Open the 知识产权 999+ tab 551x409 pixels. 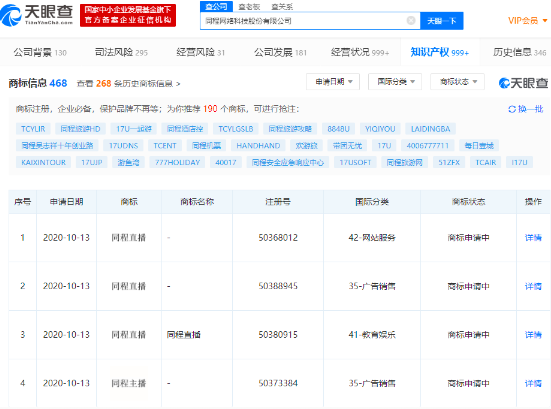coord(440,53)
